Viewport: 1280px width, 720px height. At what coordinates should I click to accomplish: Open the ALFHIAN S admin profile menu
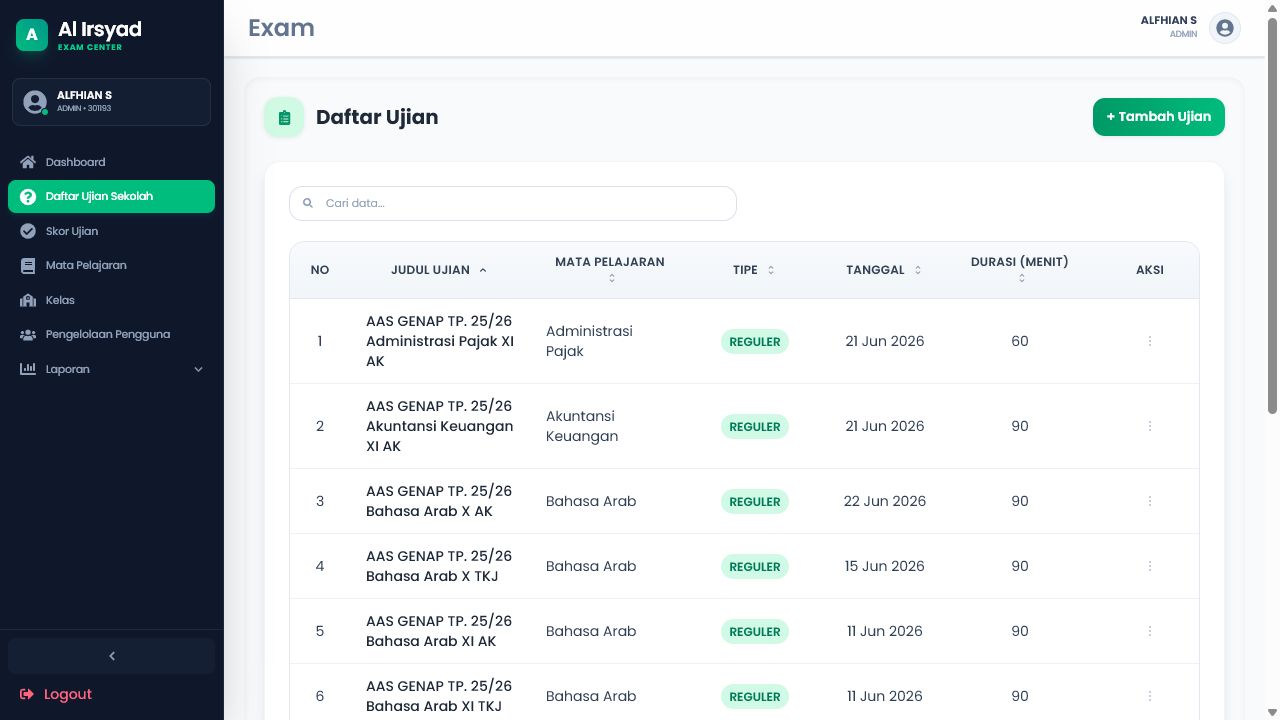[1190, 28]
